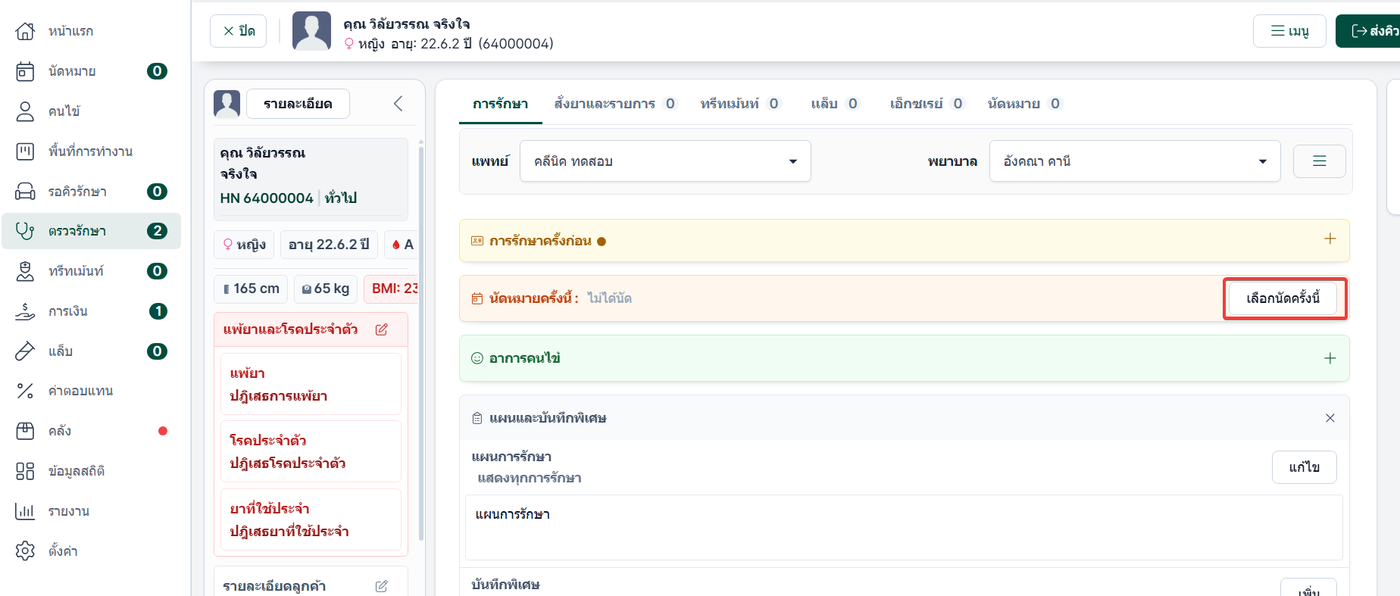
Task: Click เลือกนัดครั้งนี้ button
Action: 1283,298
